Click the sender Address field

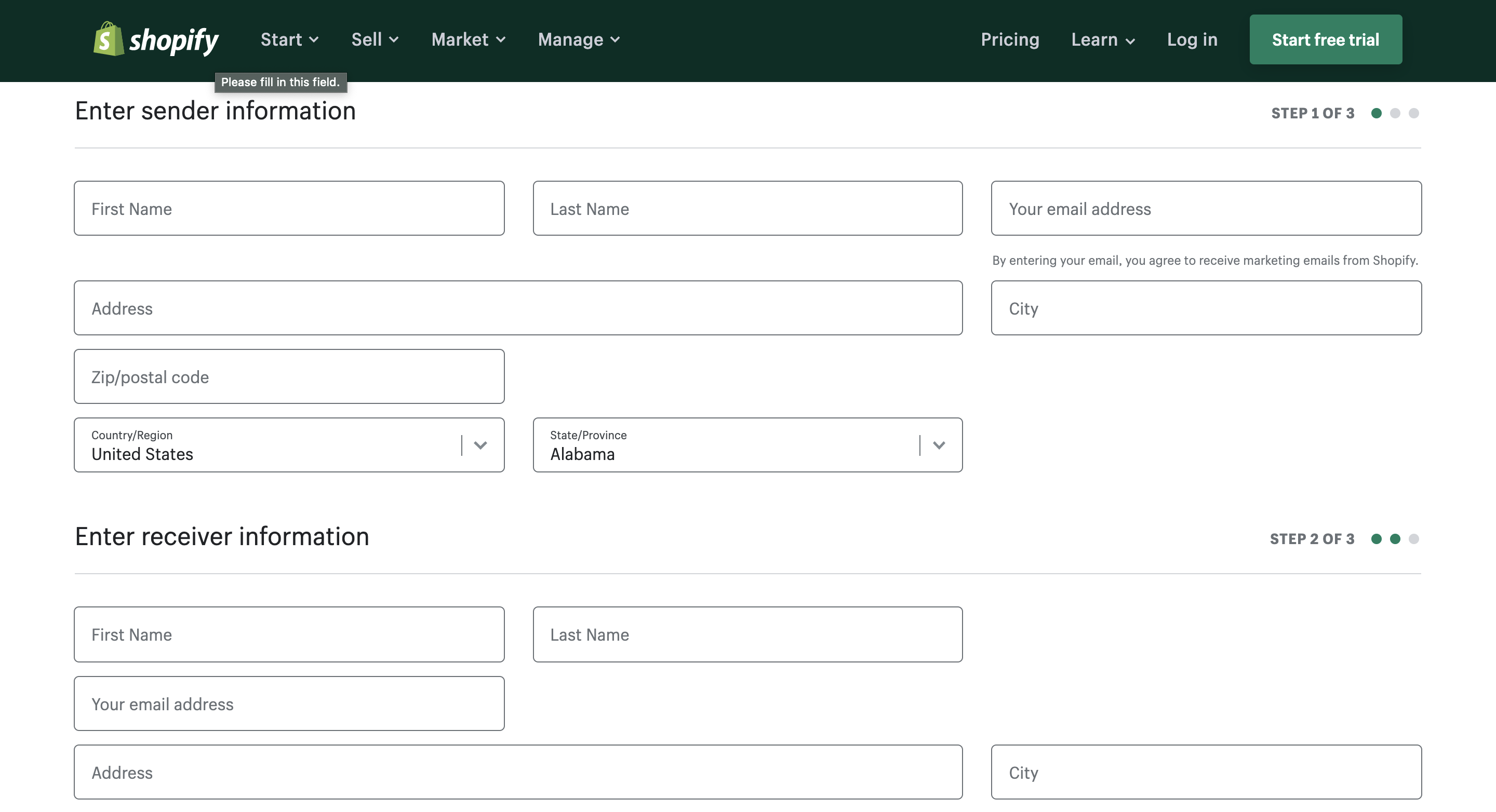coord(517,308)
